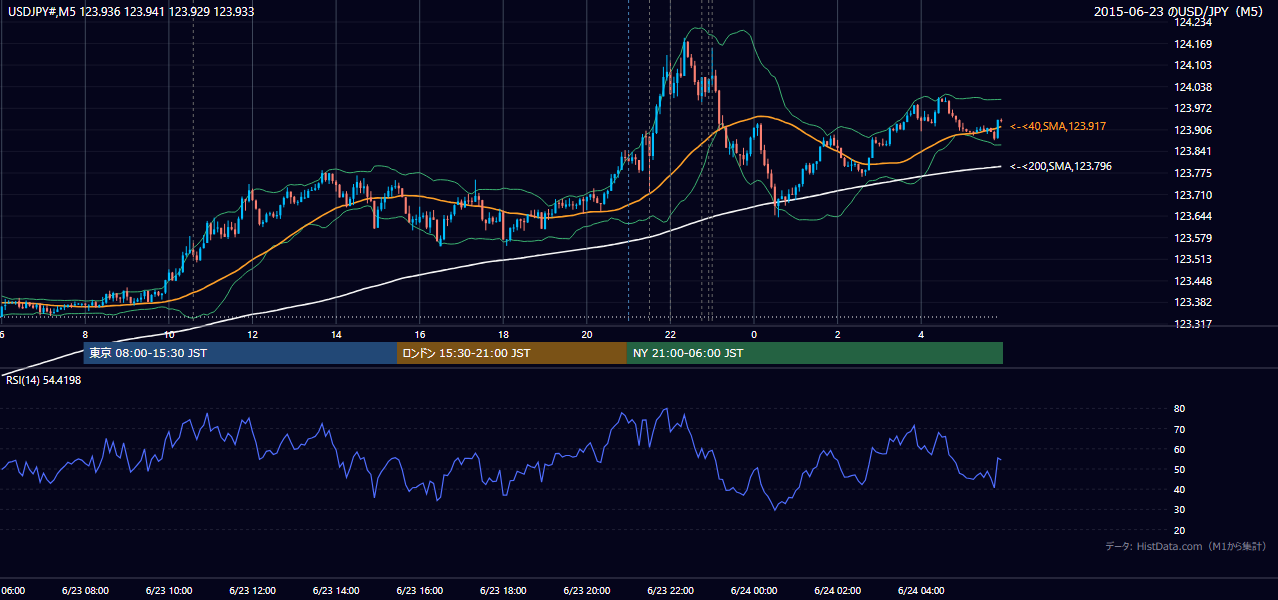Click the bottom time label 6/23 16:00

[419, 591]
